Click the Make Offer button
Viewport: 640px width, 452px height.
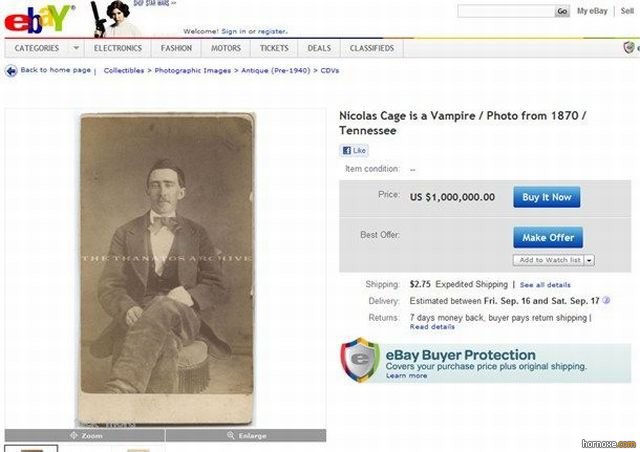(x=548, y=237)
